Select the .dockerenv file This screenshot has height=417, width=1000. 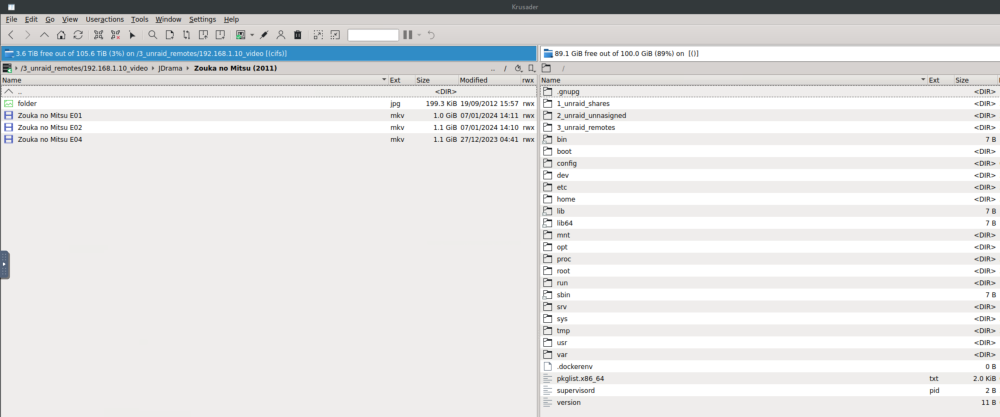pyautogui.click(x=770, y=367)
